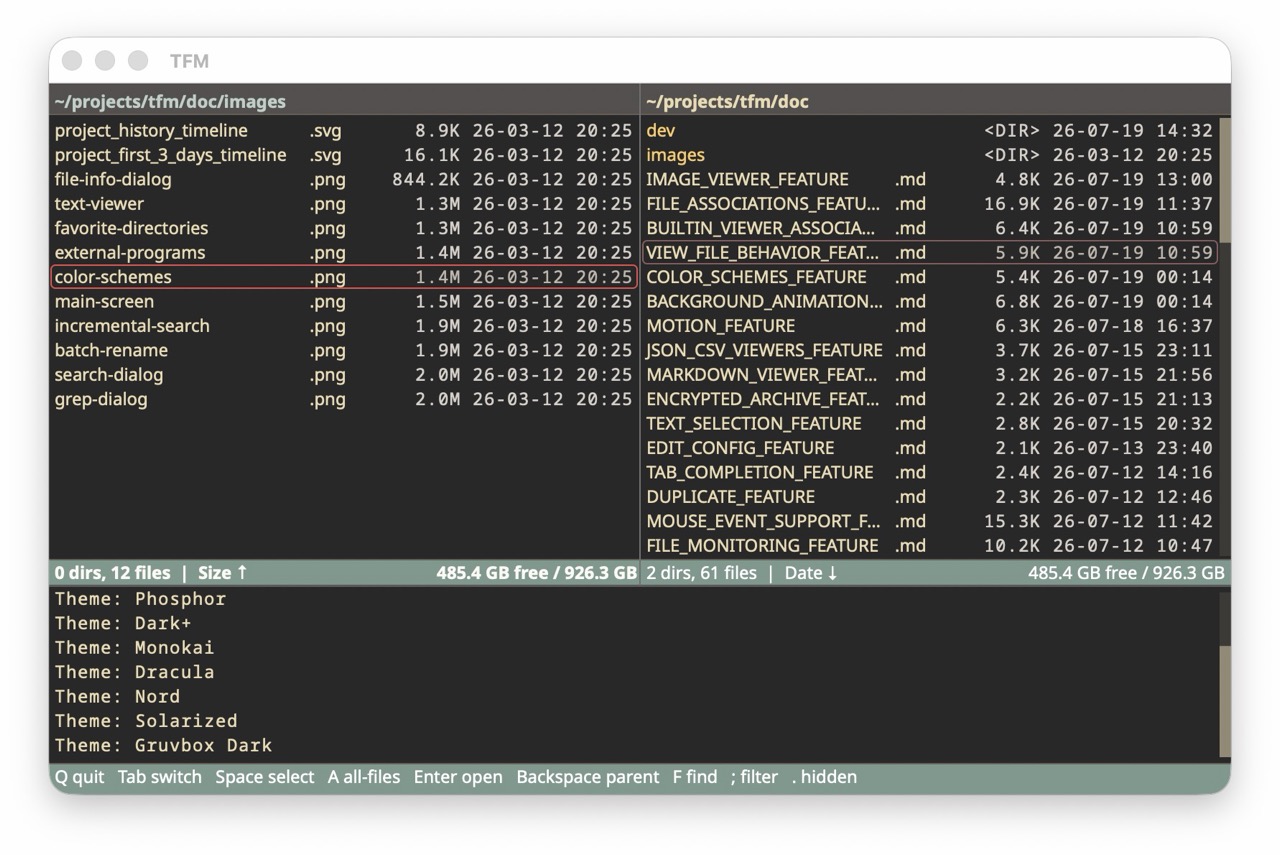Close the TFM window
The image size is (1280, 855).
coord(72,61)
